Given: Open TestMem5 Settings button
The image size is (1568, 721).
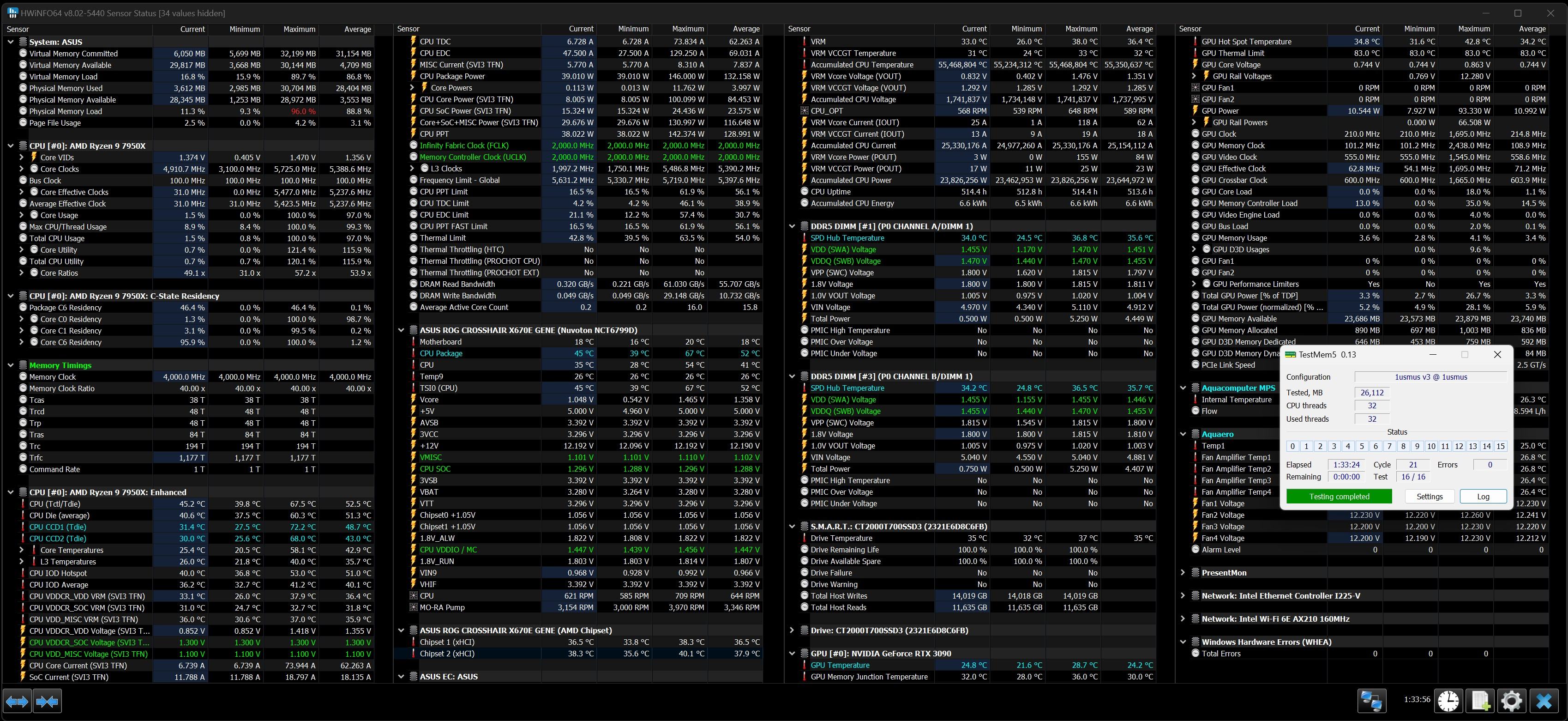Looking at the screenshot, I should [x=1429, y=497].
